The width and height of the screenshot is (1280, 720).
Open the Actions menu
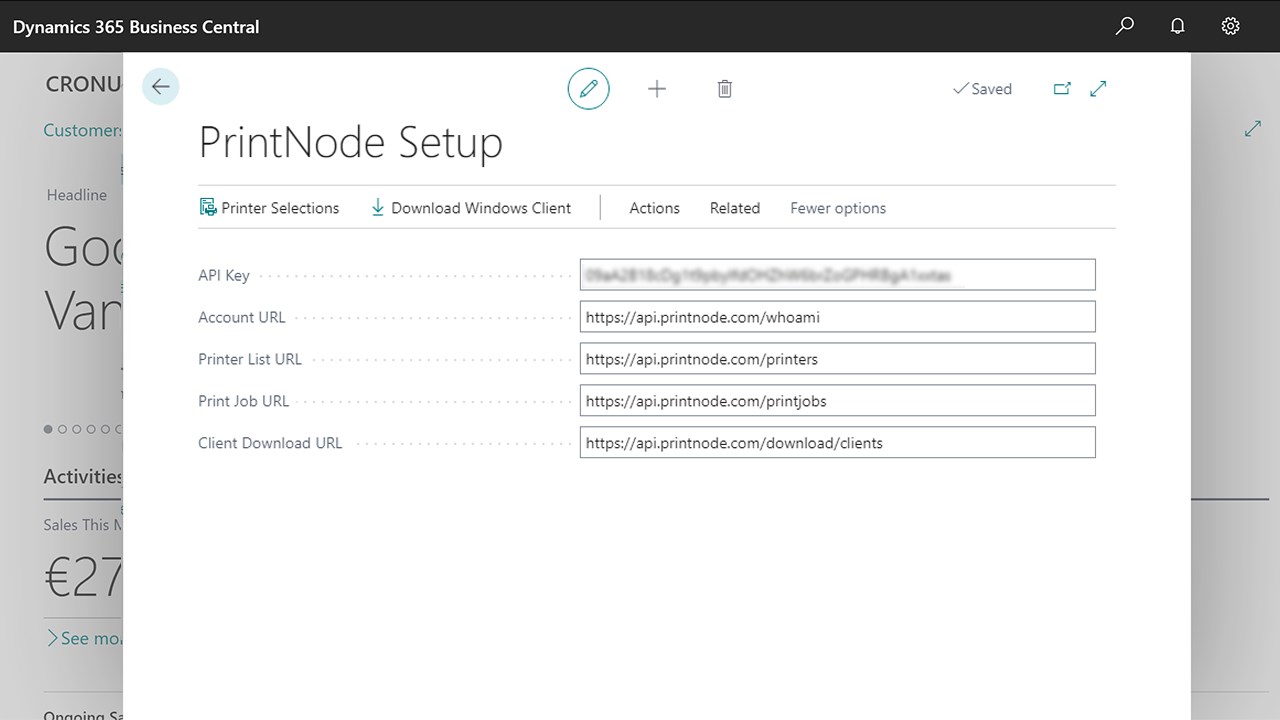[654, 208]
